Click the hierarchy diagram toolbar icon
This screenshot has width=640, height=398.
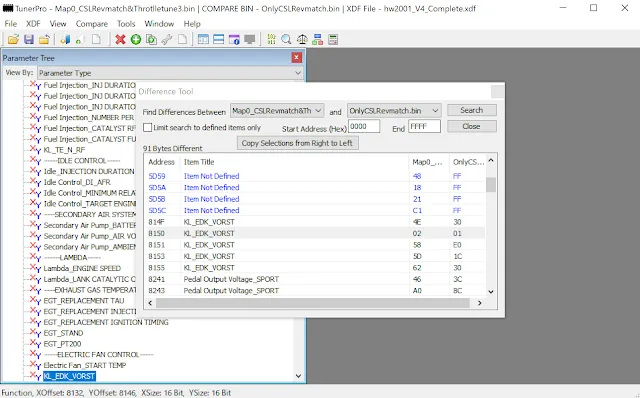pyautogui.click(x=318, y=39)
